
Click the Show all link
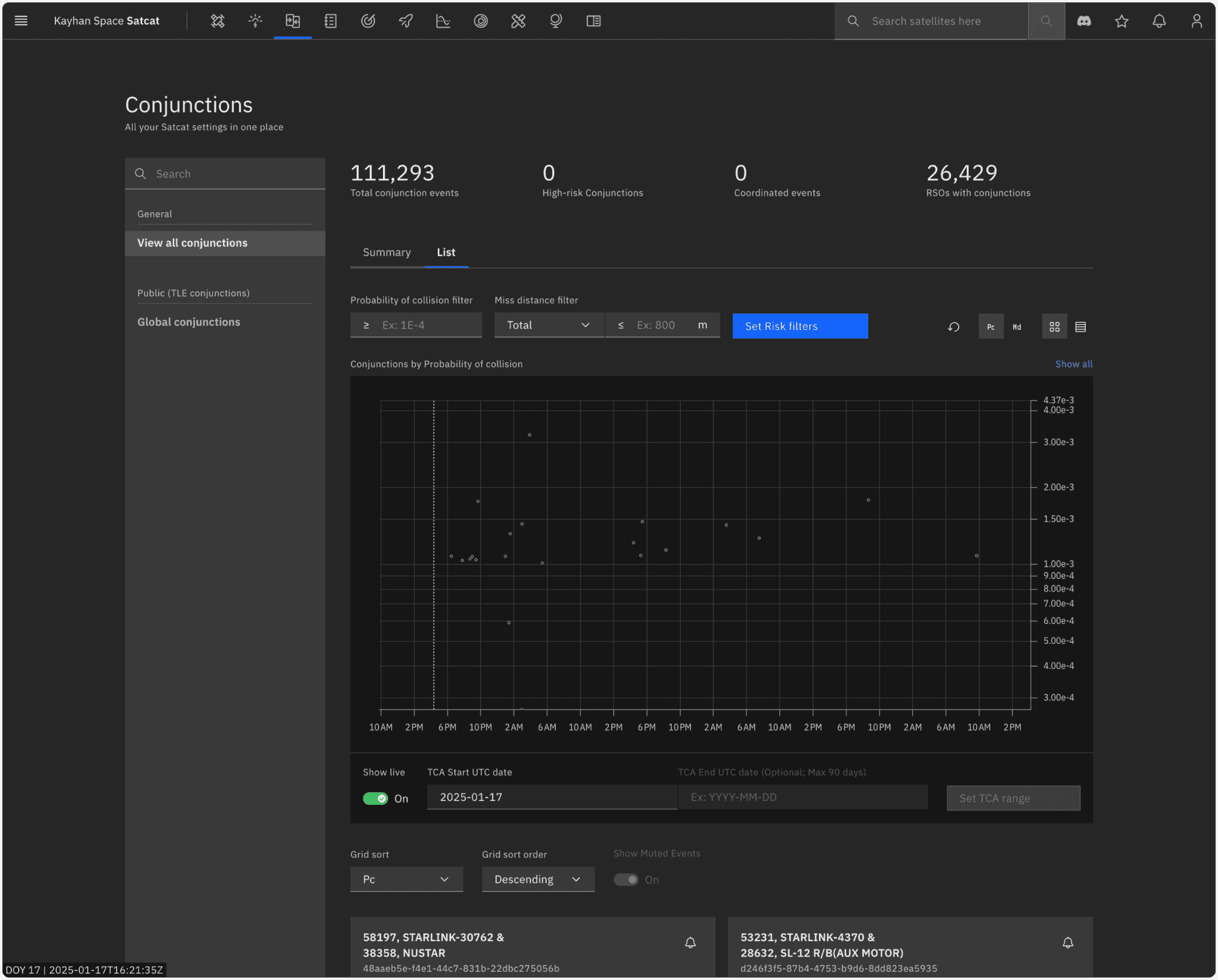click(x=1073, y=364)
